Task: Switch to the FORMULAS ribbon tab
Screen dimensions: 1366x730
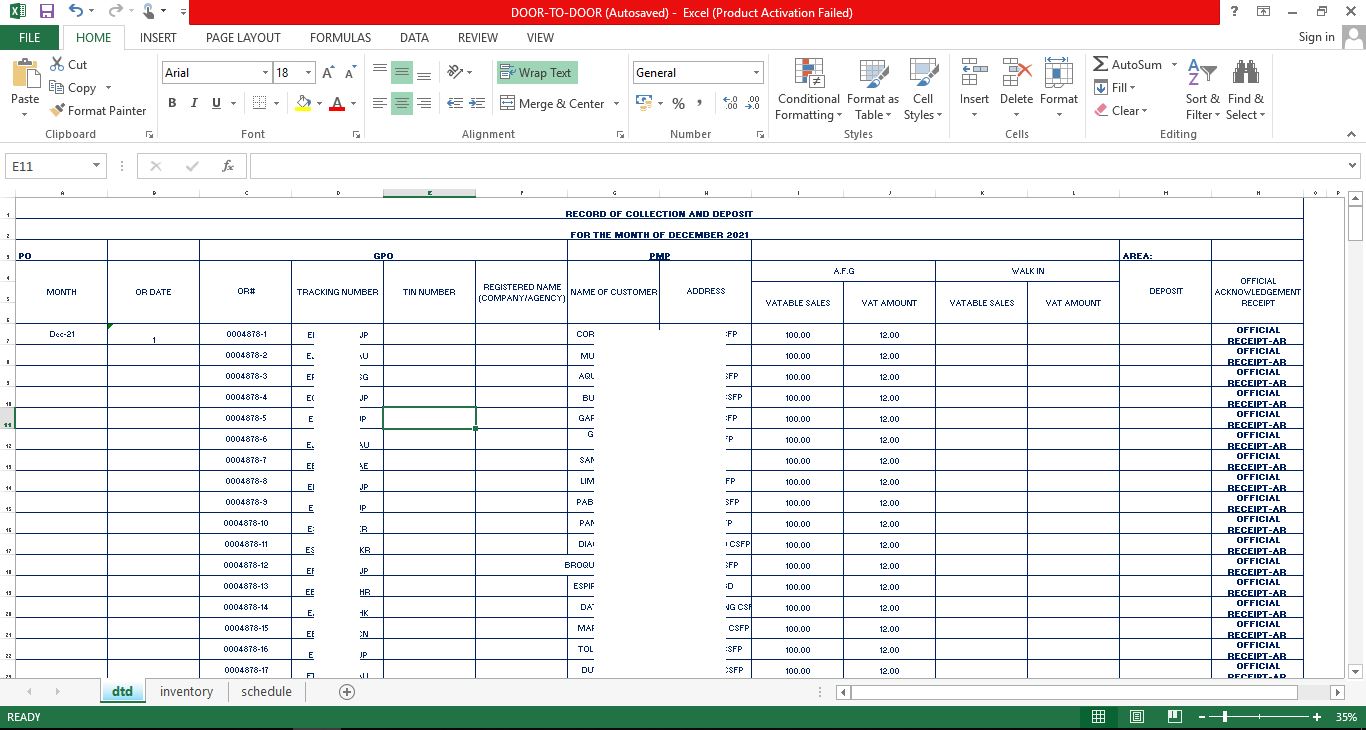Action: pyautogui.click(x=340, y=38)
